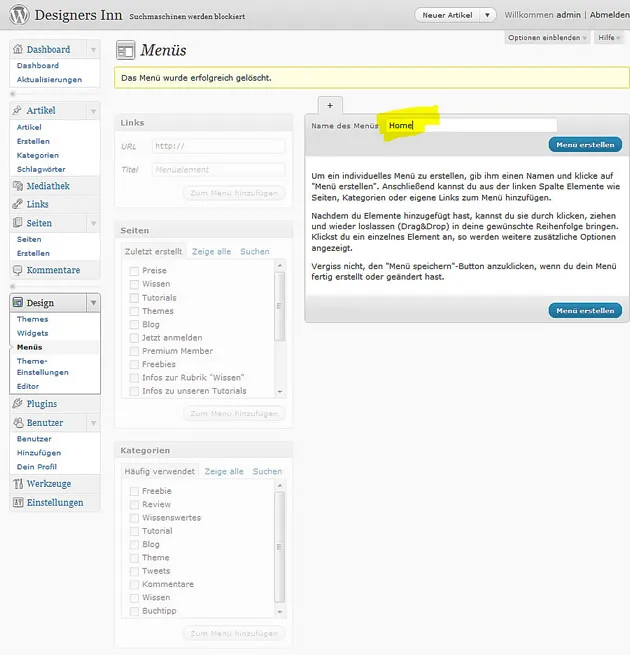Click the Seiten list scrollbar thumb
630x655 pixels.
tap(280, 306)
